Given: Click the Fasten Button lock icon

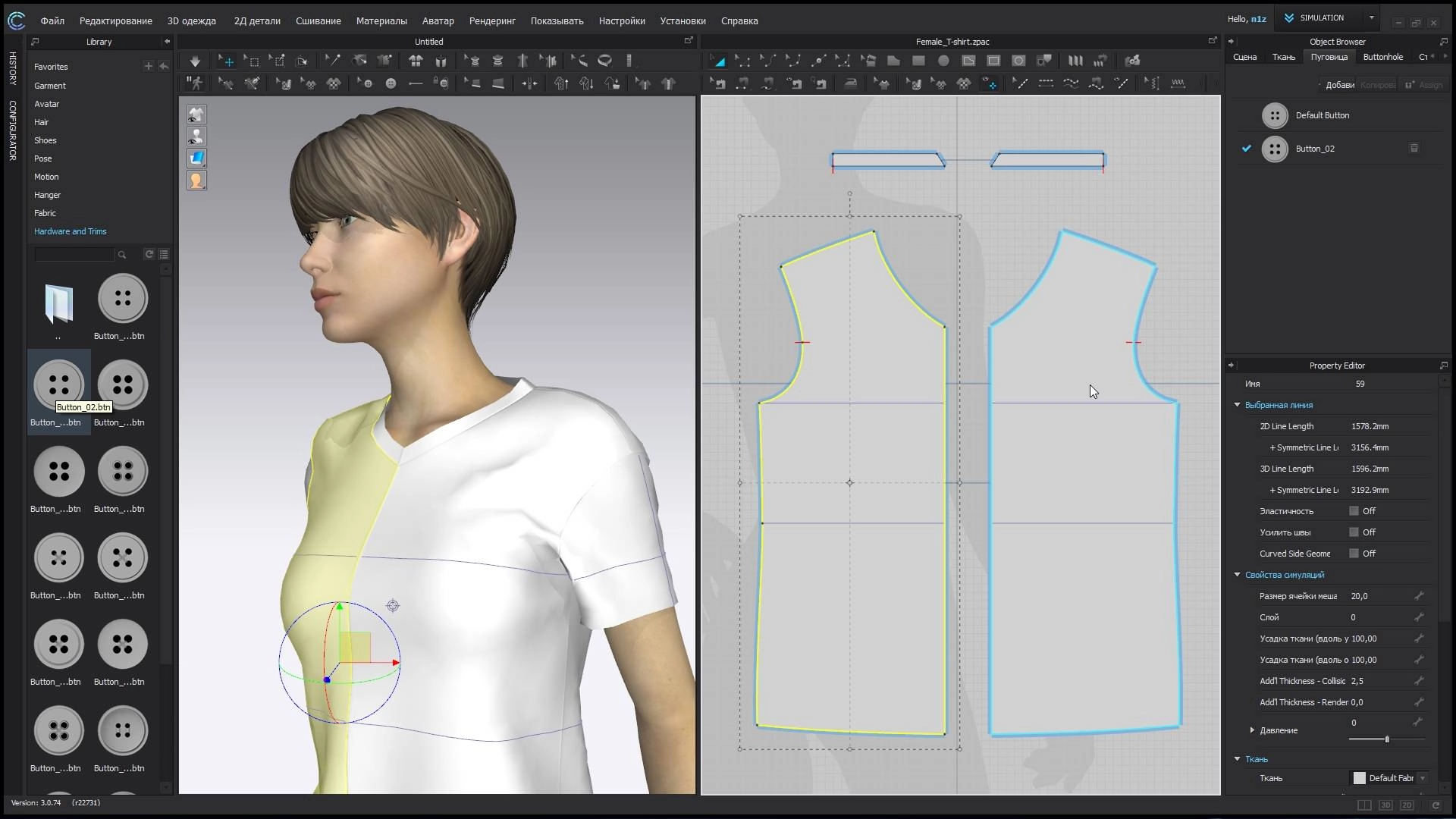Looking at the screenshot, I should pos(441,83).
